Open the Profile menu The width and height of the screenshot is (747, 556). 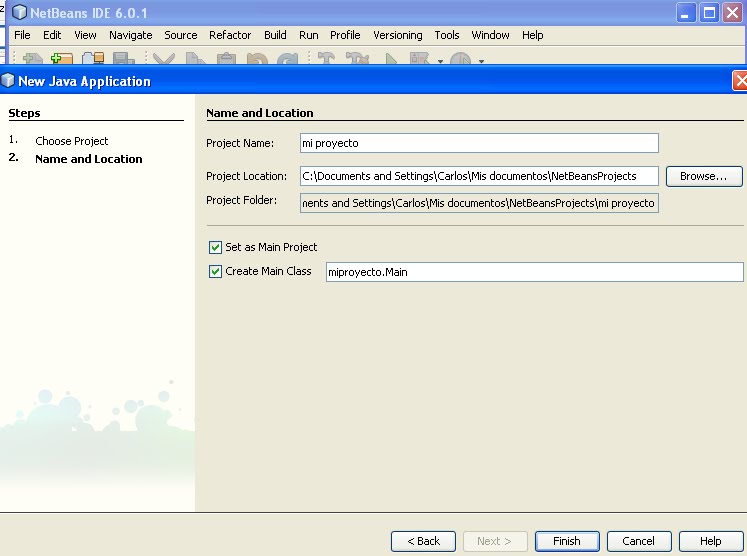pos(345,35)
